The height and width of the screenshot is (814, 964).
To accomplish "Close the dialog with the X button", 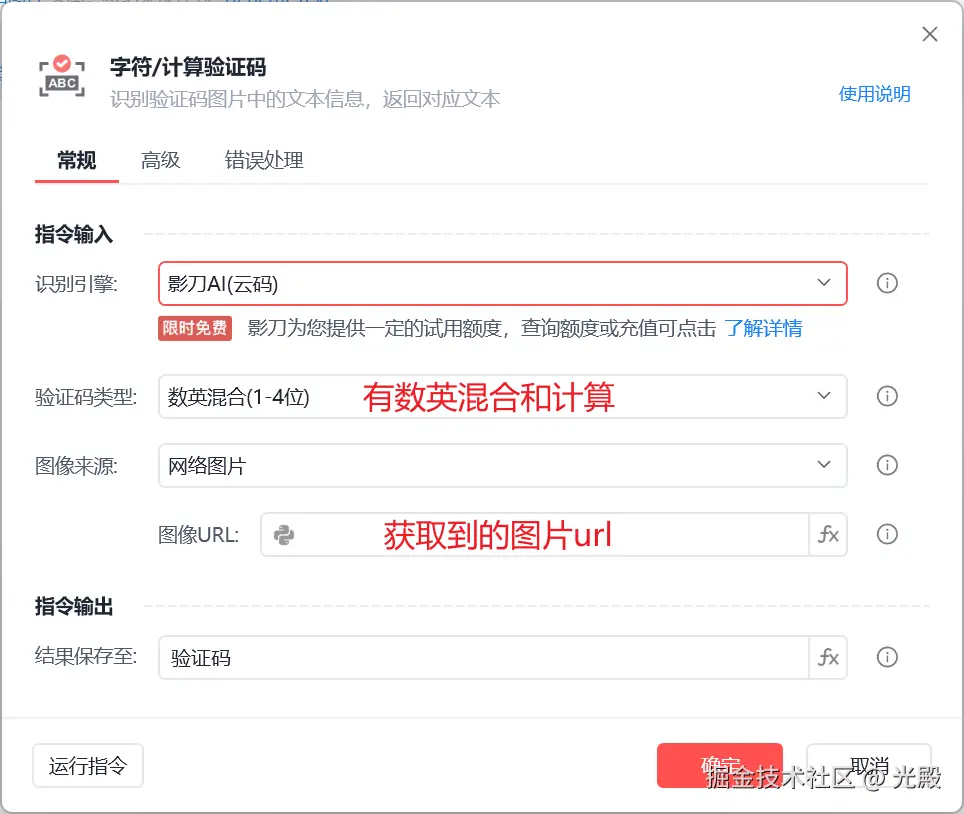I will (930, 34).
